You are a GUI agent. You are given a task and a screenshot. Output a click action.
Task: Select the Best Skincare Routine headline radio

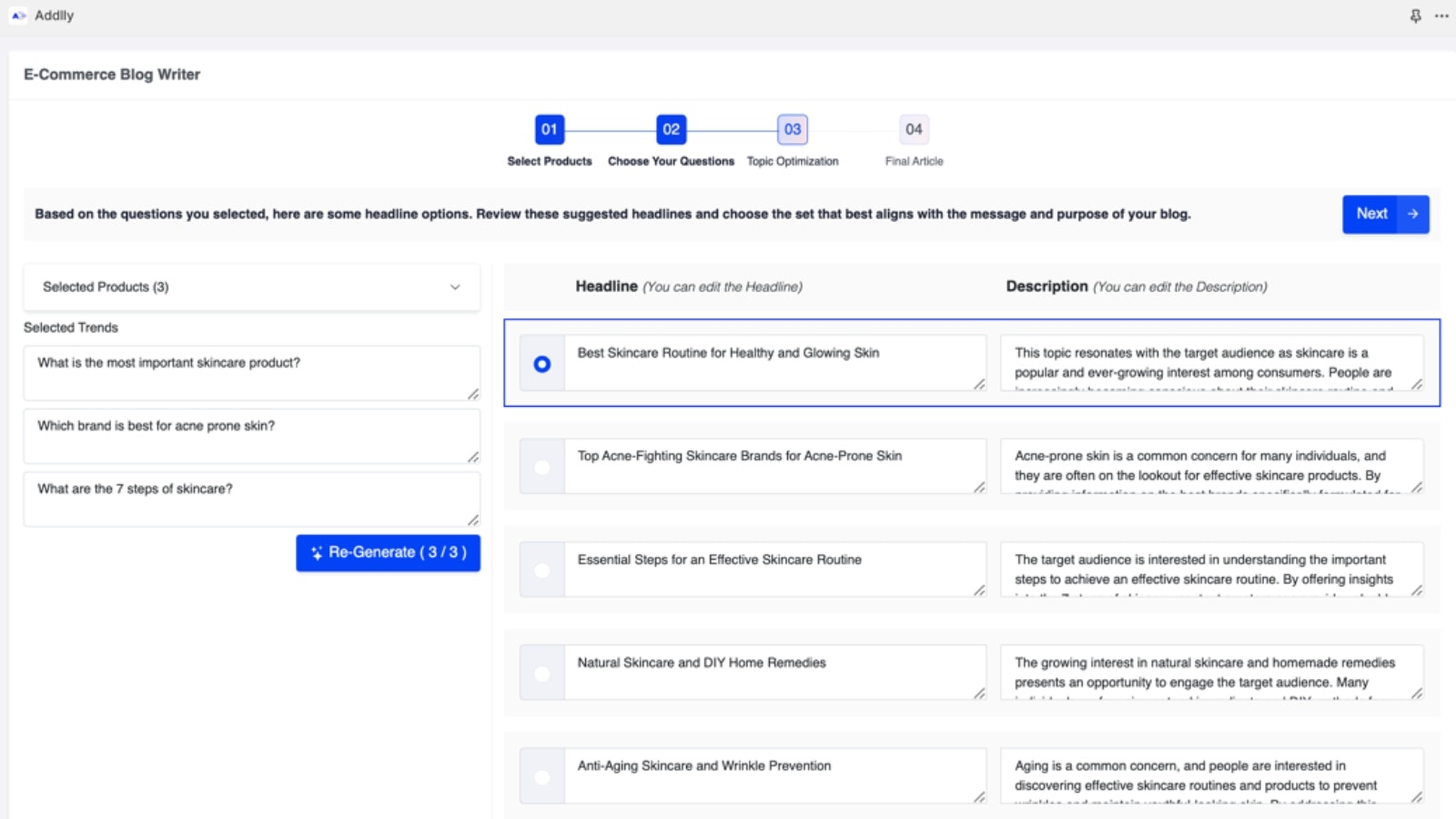[542, 364]
